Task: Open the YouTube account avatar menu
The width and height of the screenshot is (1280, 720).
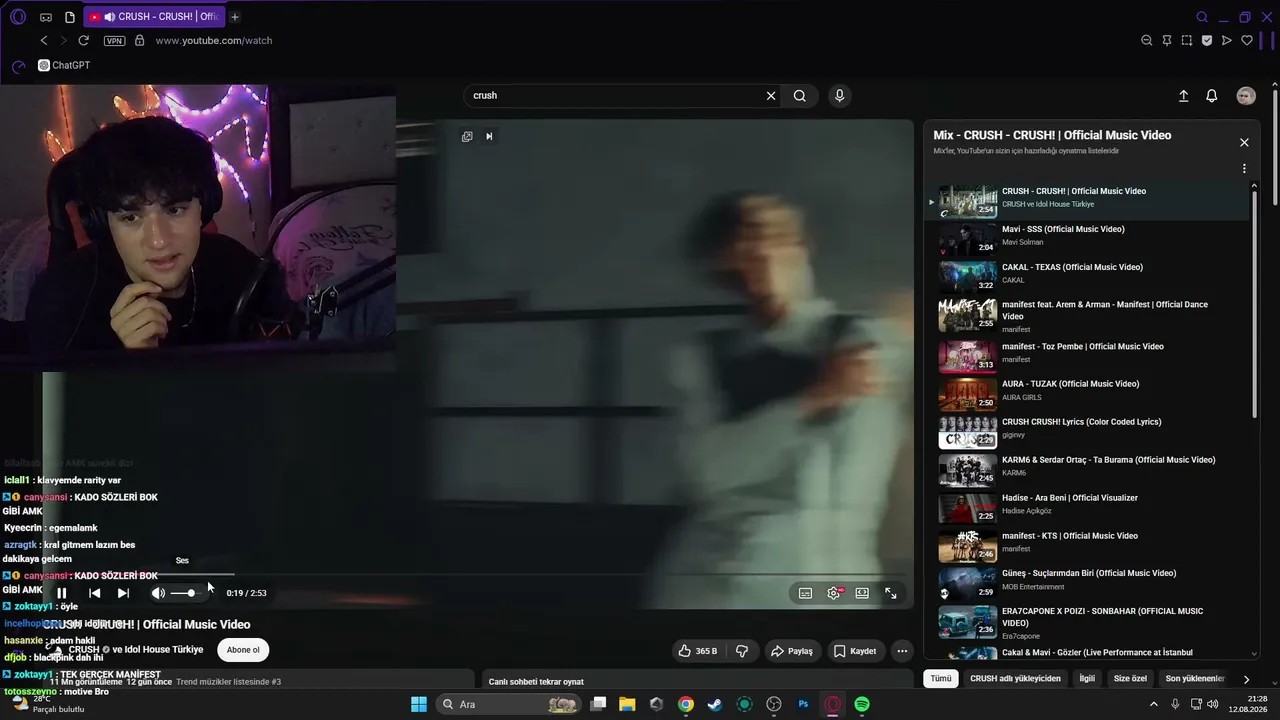Action: [1246, 96]
